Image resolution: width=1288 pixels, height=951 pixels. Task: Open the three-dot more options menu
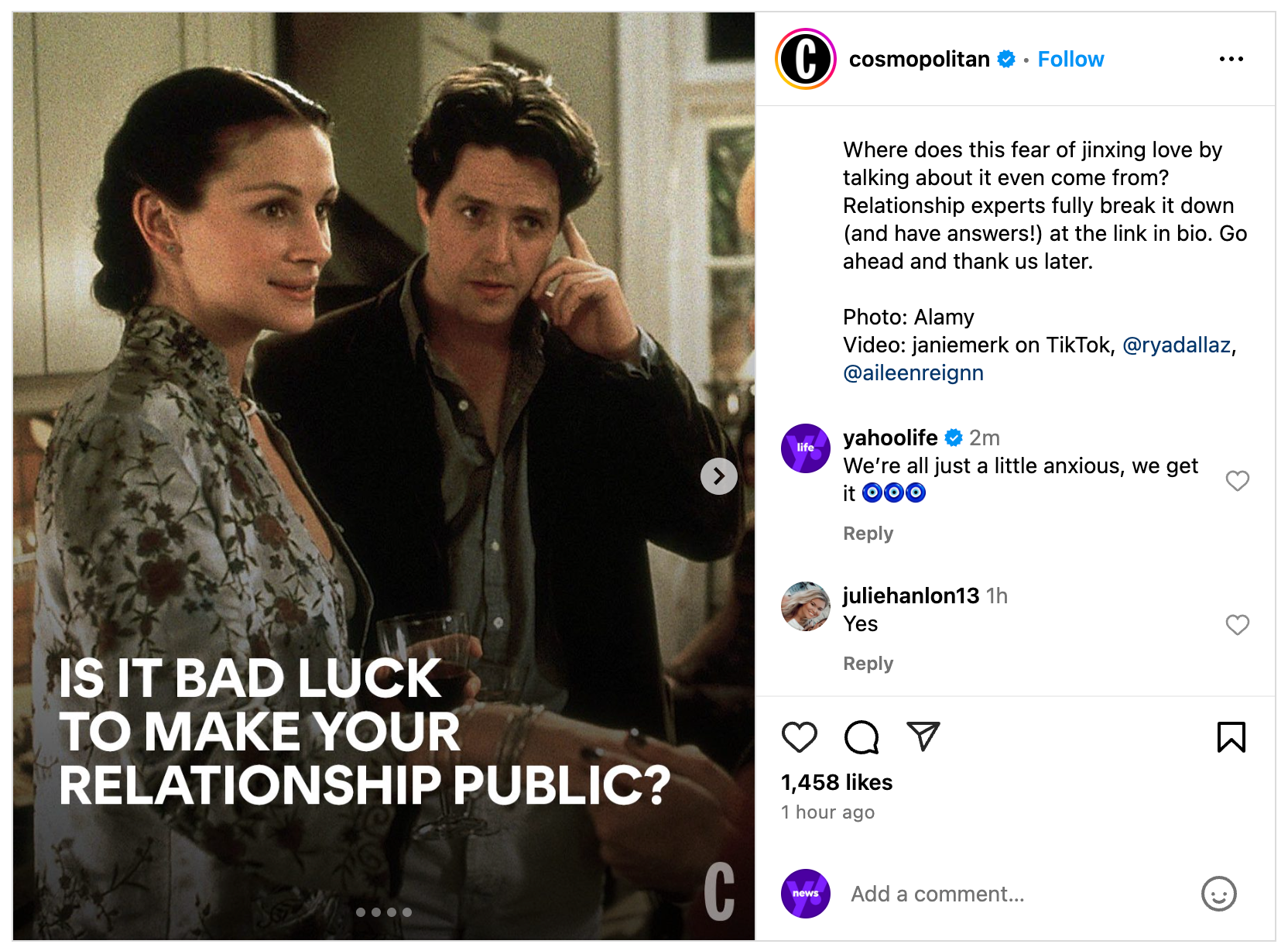[x=1231, y=59]
